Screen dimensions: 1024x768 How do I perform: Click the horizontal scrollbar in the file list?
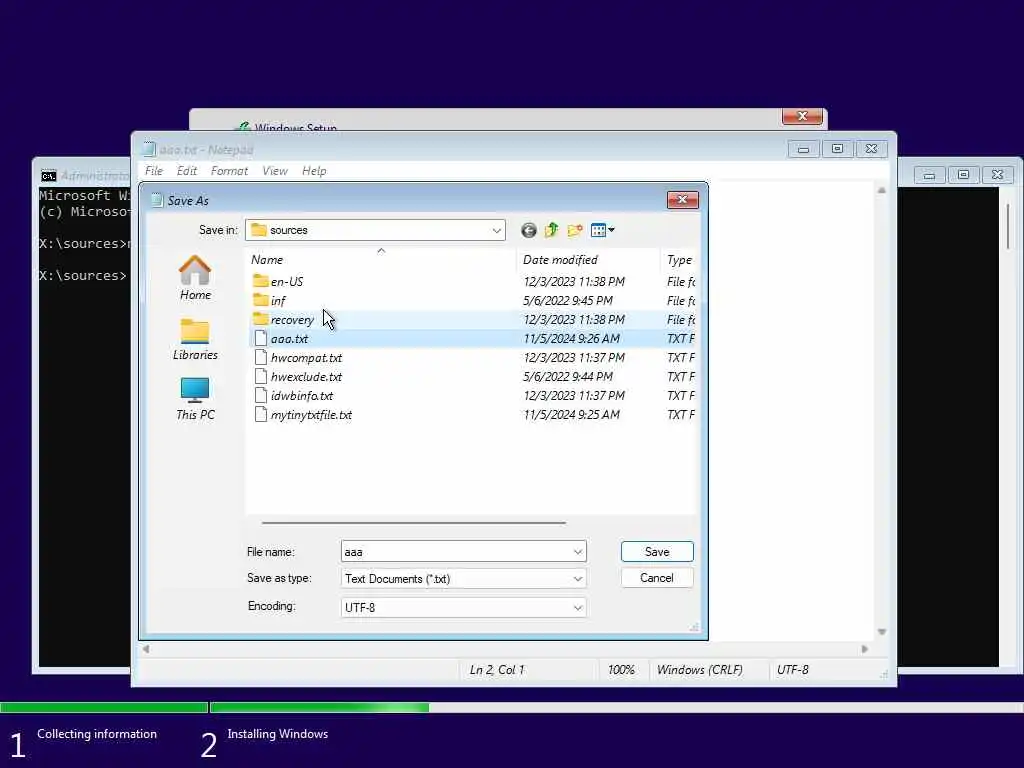pyautogui.click(x=414, y=523)
